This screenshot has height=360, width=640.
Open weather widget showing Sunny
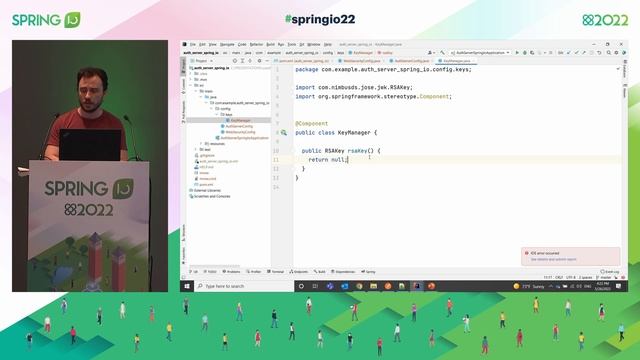coord(529,286)
